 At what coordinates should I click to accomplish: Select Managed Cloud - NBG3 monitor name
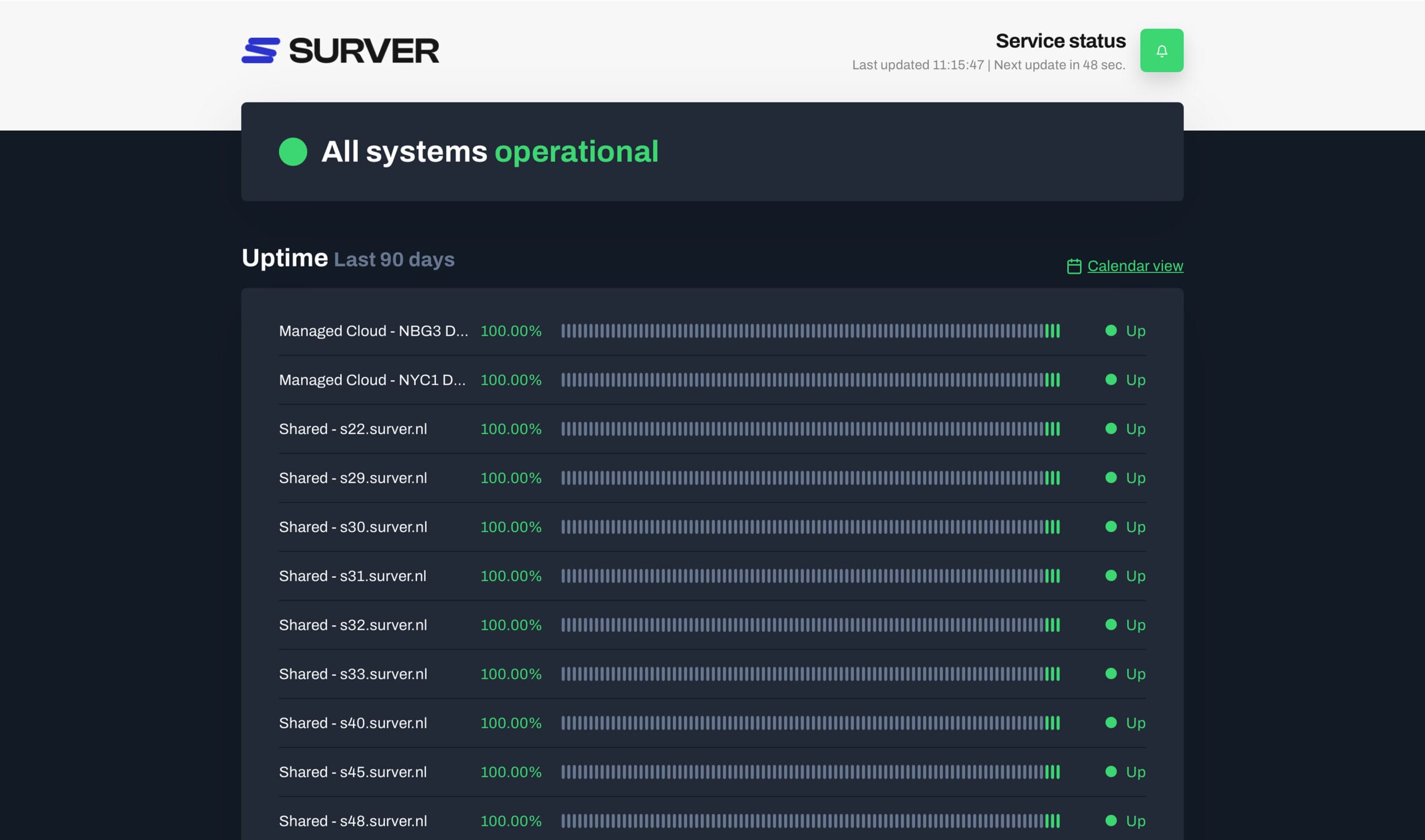(373, 331)
